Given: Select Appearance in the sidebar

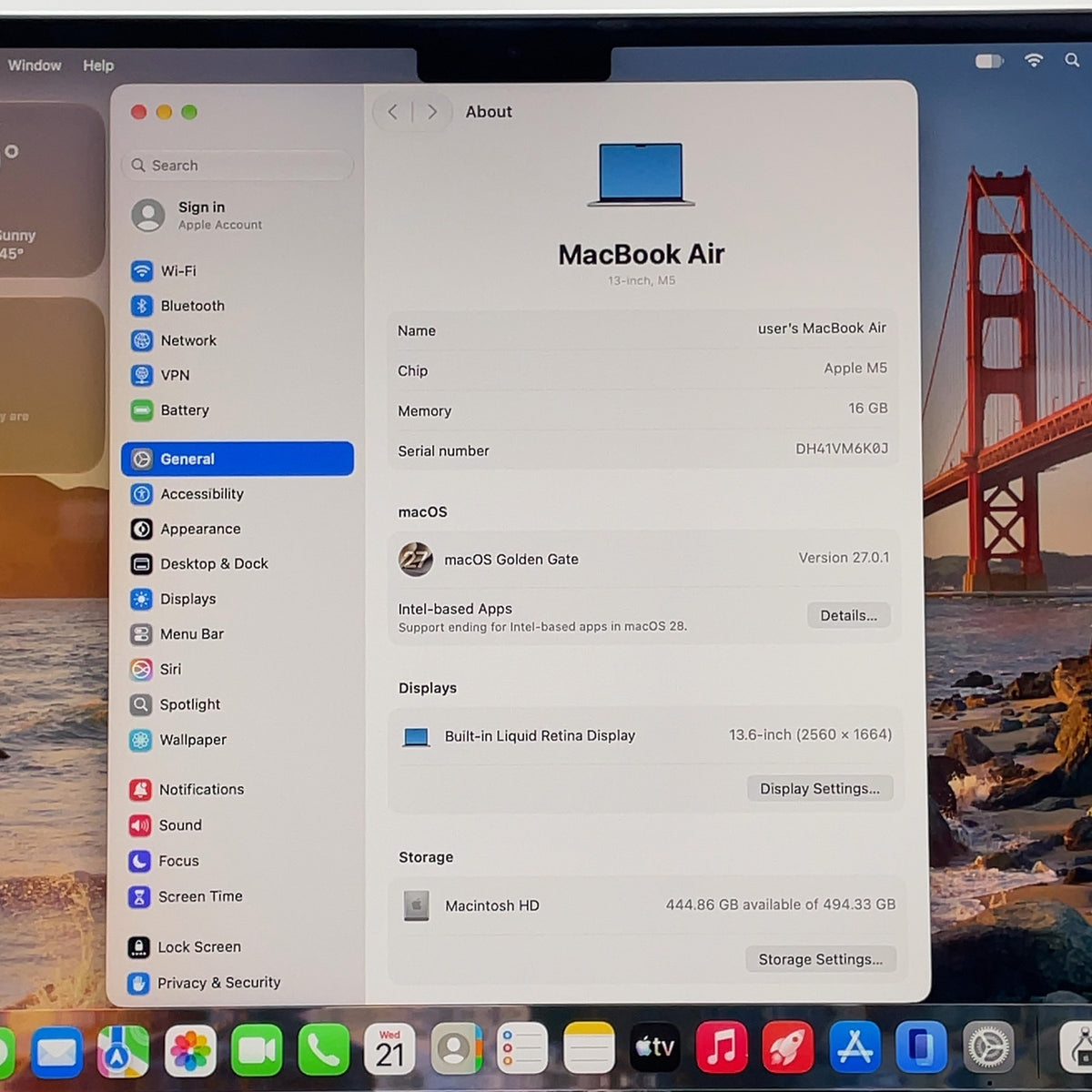Looking at the screenshot, I should (x=237, y=529).
